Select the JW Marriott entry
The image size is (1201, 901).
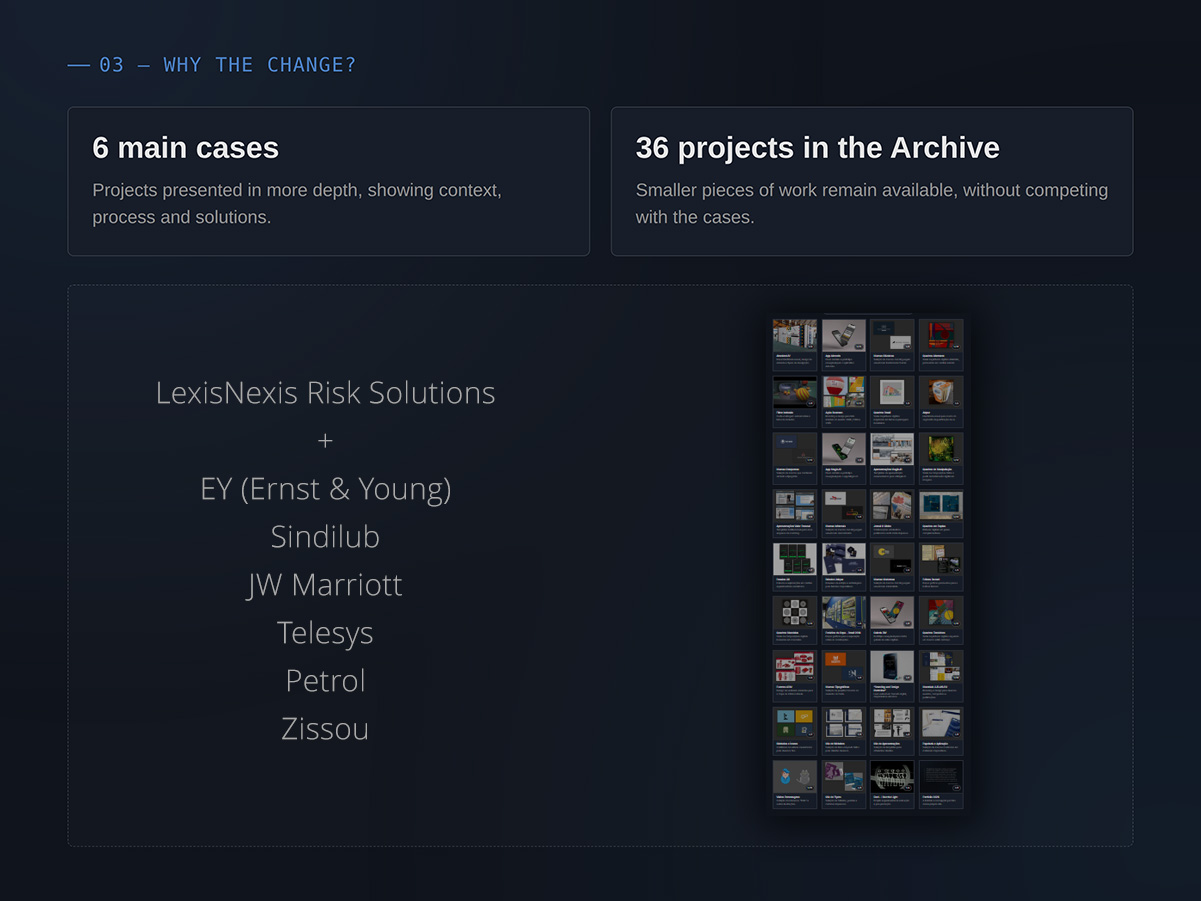tap(325, 584)
